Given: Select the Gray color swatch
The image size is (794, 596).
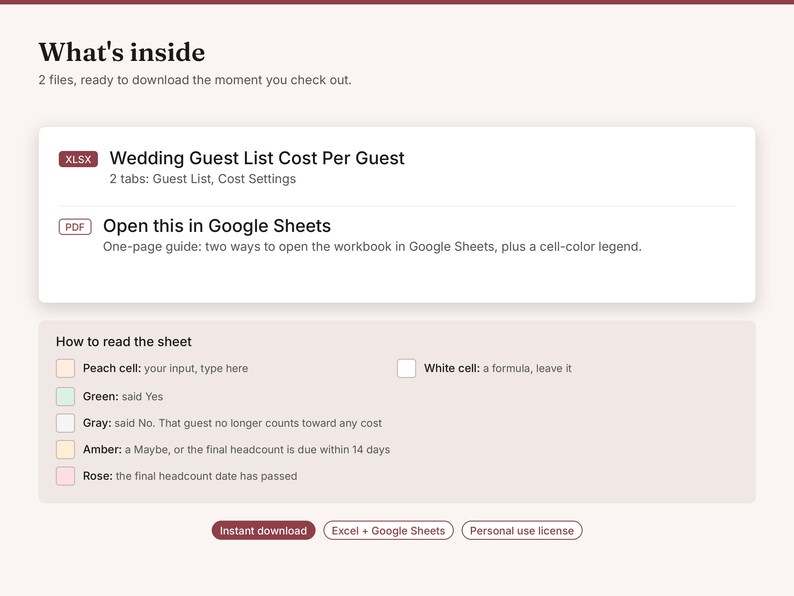Looking at the screenshot, I should click(65, 423).
